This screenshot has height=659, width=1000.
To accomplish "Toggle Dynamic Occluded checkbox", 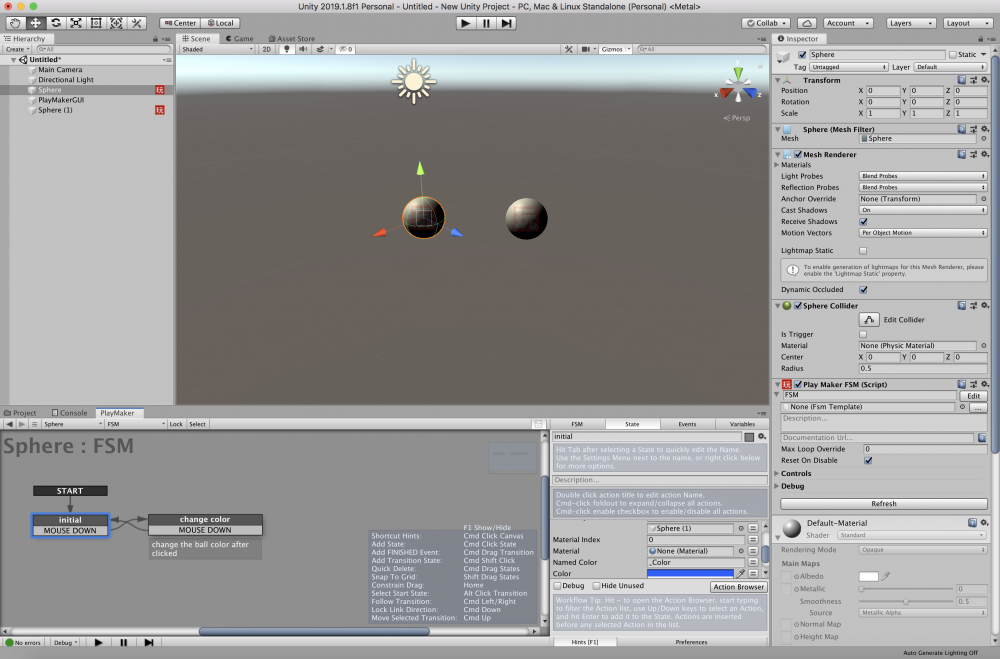I will coord(863,290).
